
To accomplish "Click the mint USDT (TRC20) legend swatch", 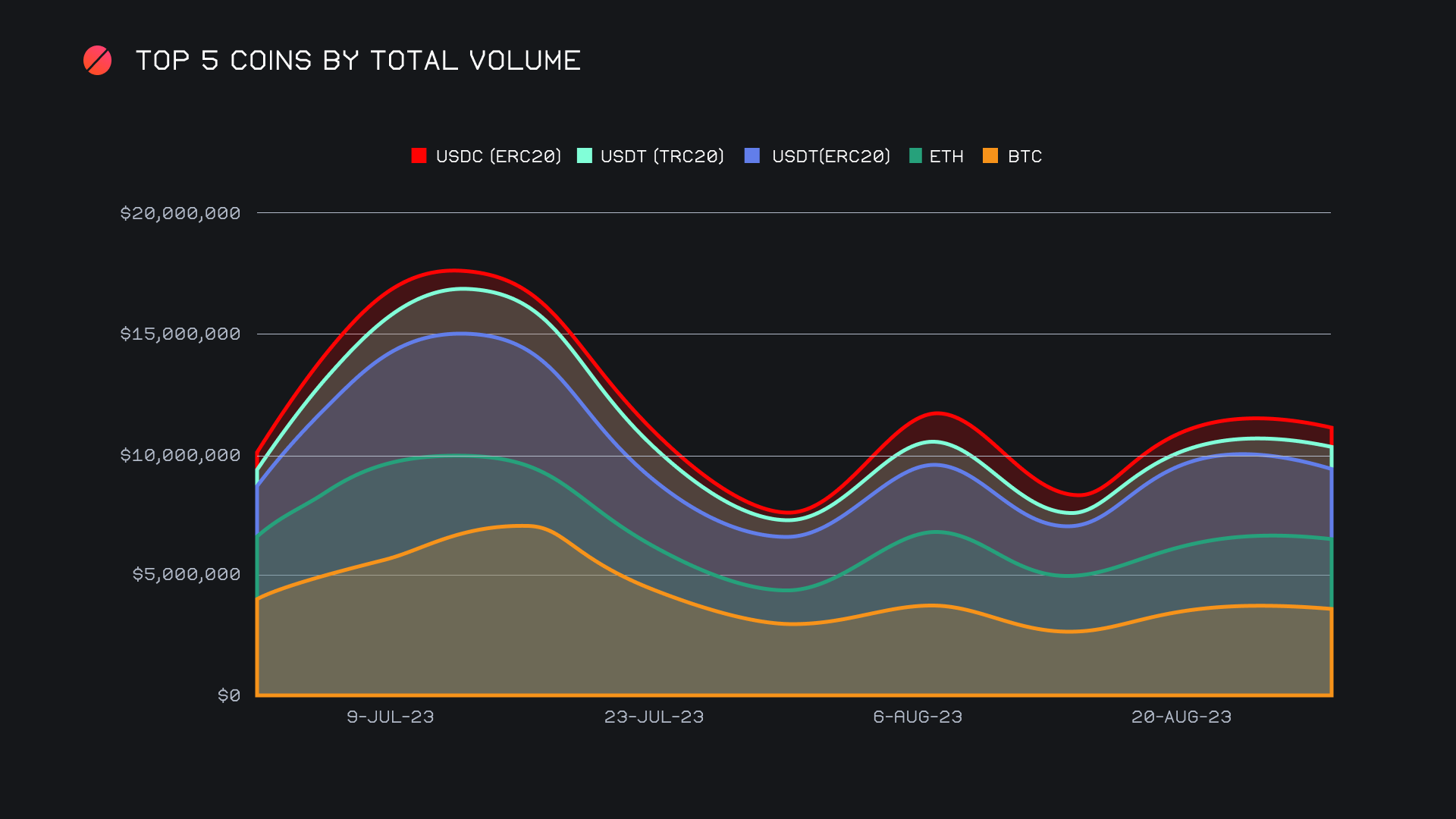I will click(584, 155).
